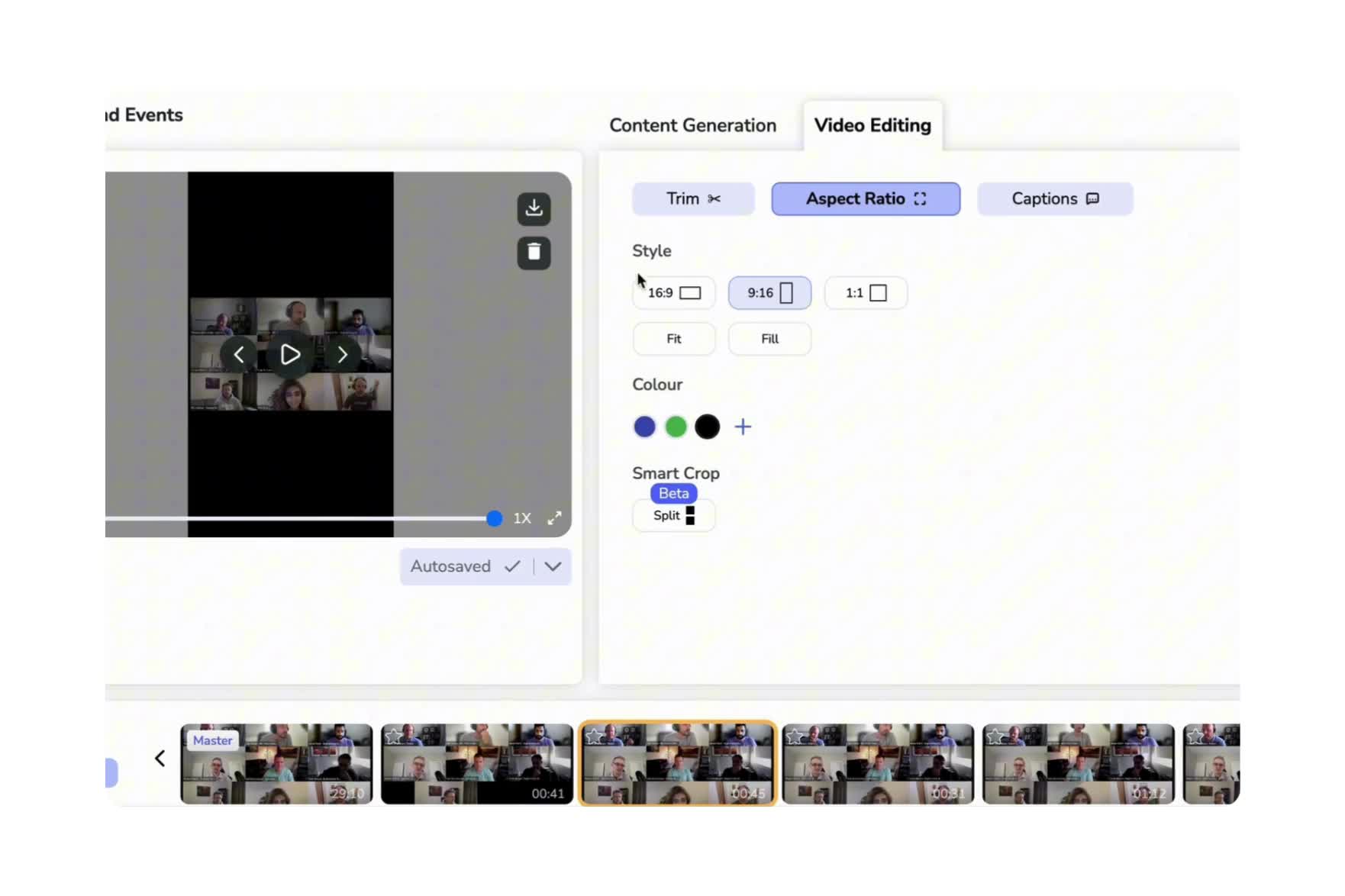Star the 00:45 clip
The width and height of the screenshot is (1345, 896).
(x=595, y=736)
